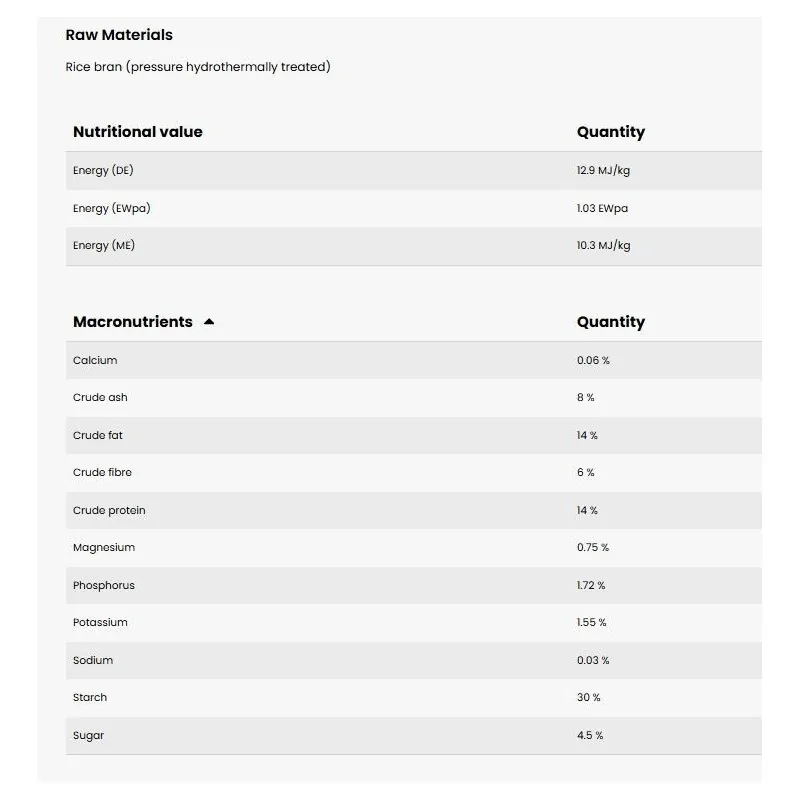
Task: Click the Crude fat row label
Action: [x=98, y=435]
